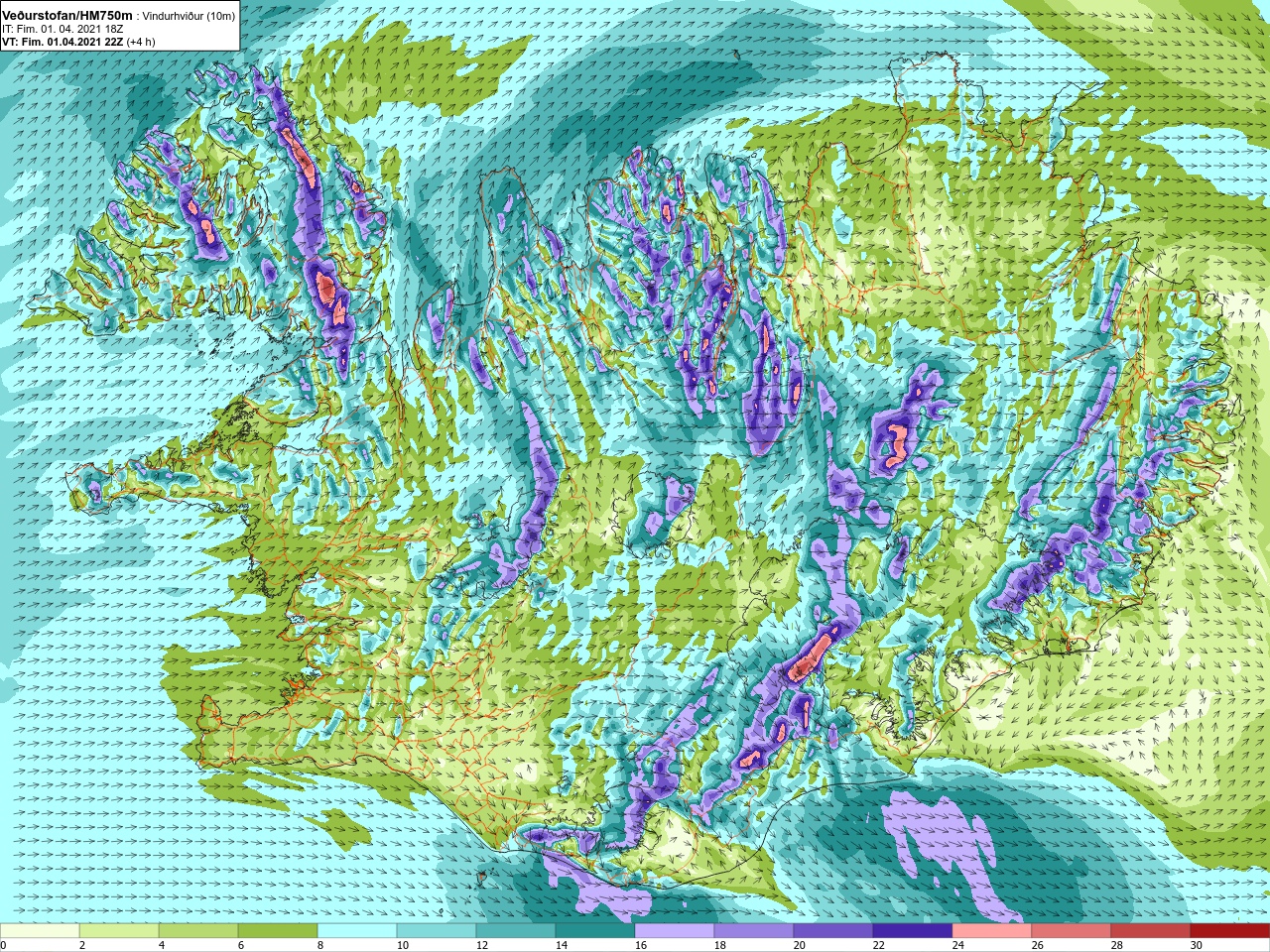Click the legend value 30
Image resolution: width=1270 pixels, height=952 pixels.
point(1196,945)
